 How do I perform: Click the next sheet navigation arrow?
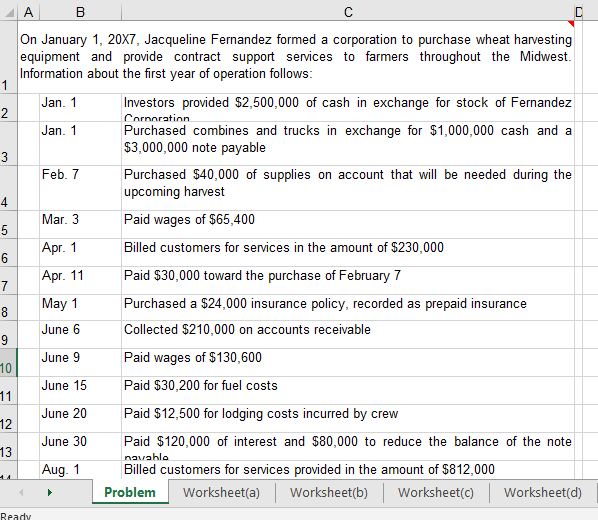pos(50,493)
